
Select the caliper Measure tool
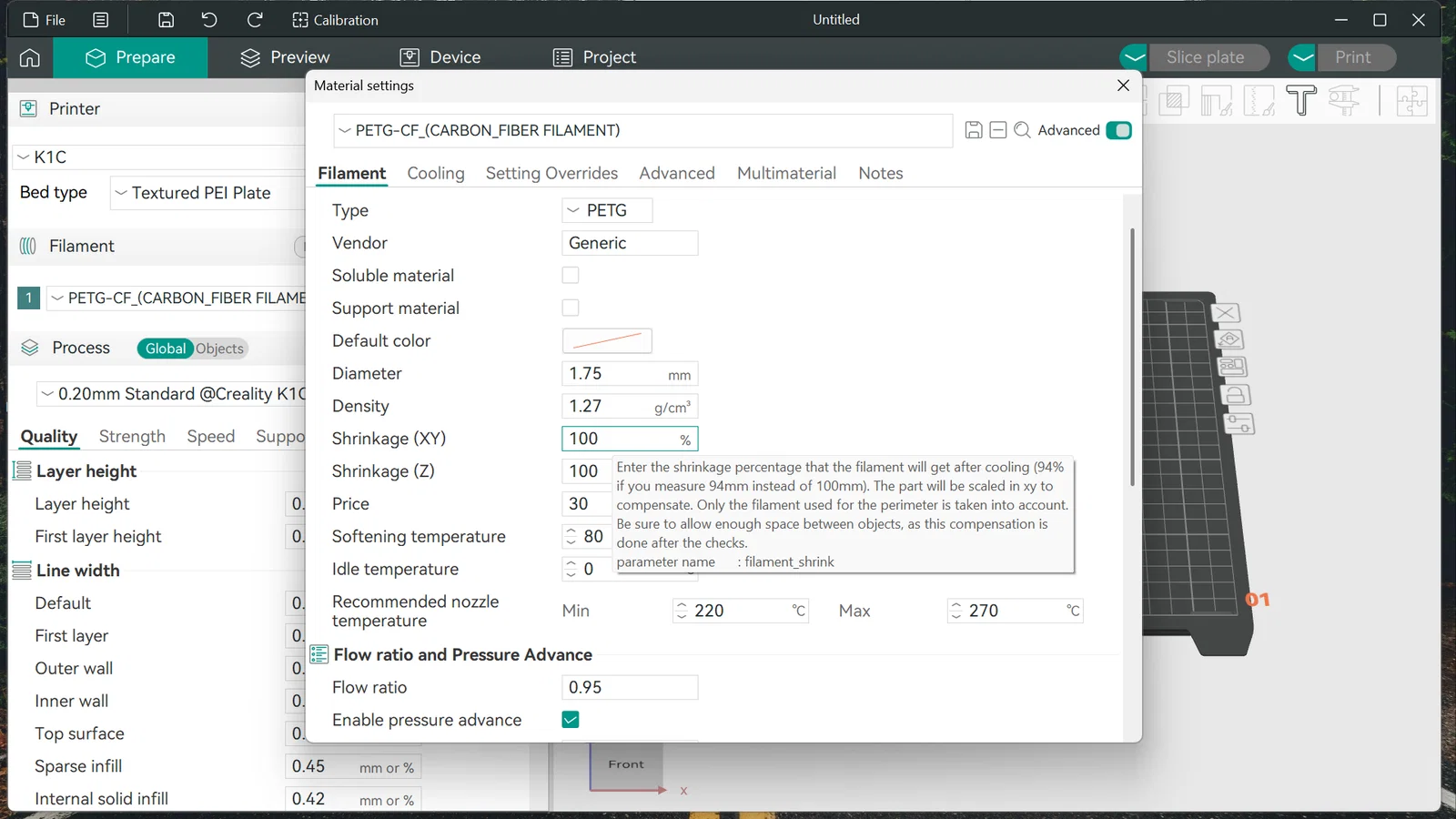click(x=1344, y=100)
